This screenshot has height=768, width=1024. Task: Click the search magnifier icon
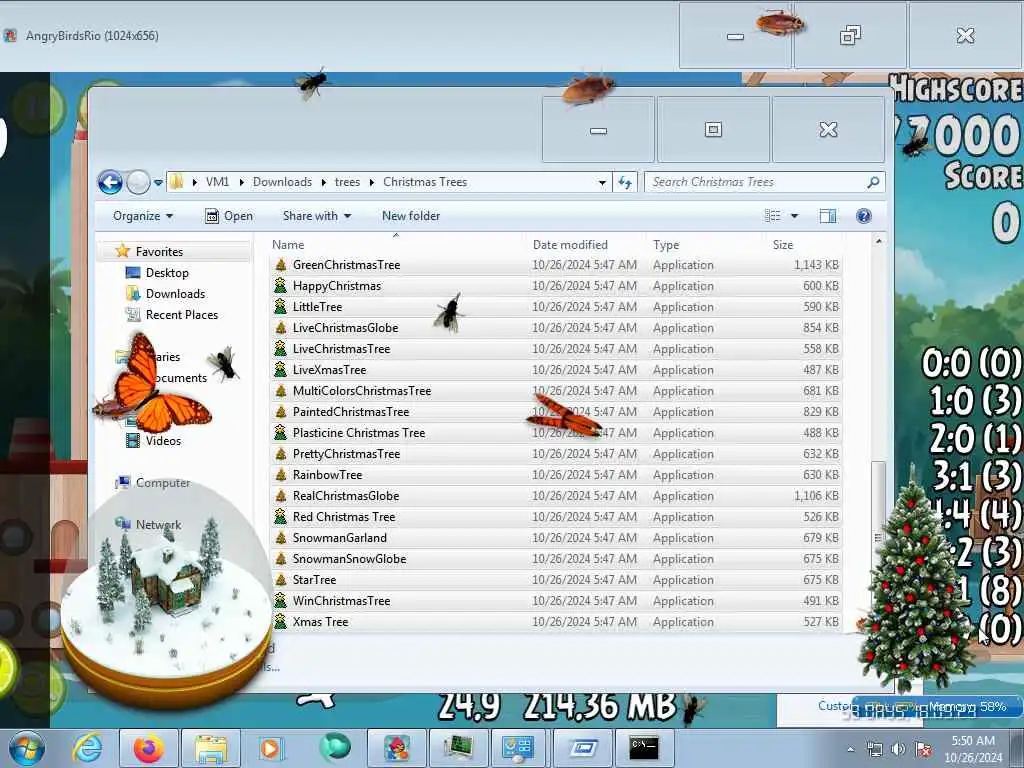(x=873, y=182)
